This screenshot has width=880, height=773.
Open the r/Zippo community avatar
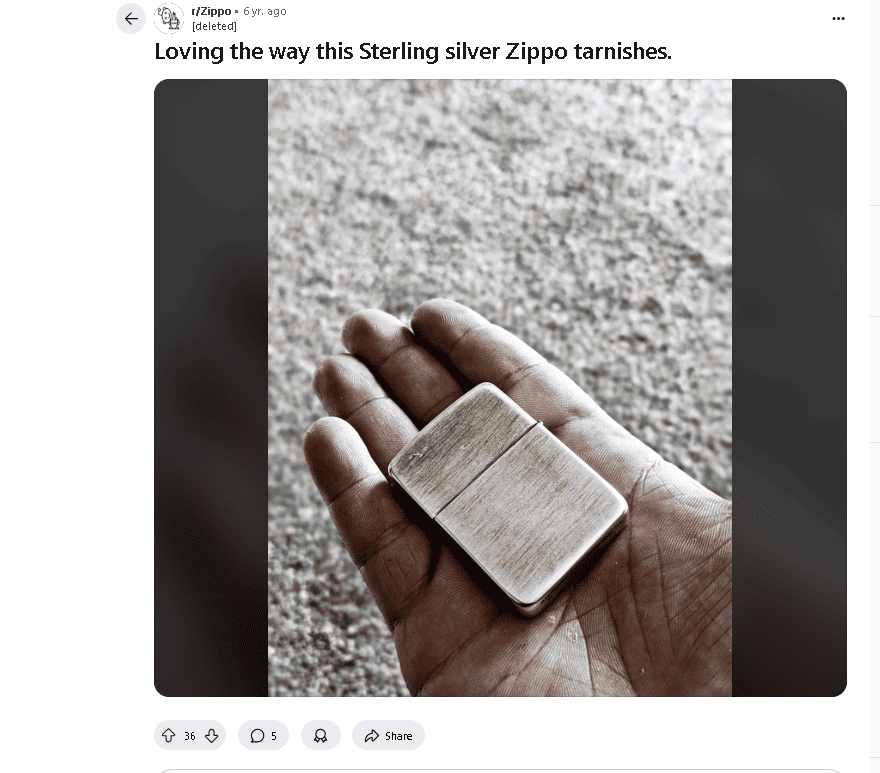169,19
